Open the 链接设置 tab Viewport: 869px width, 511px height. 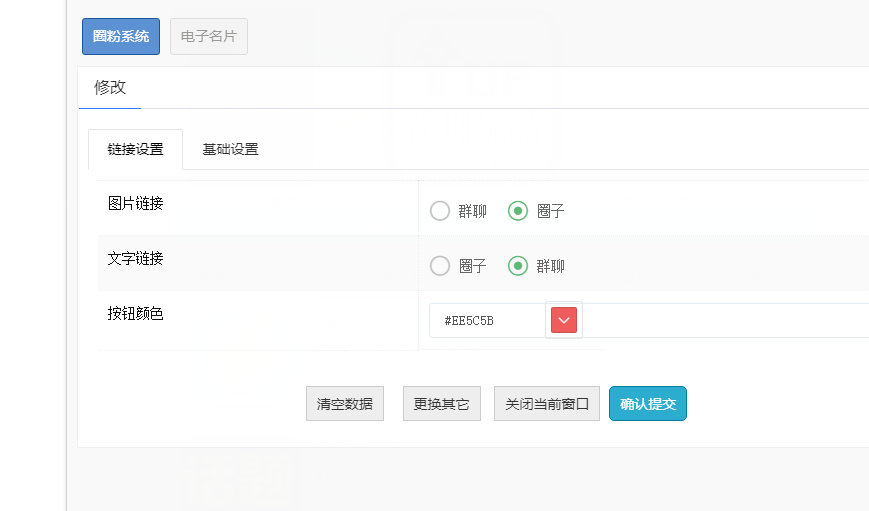135,149
